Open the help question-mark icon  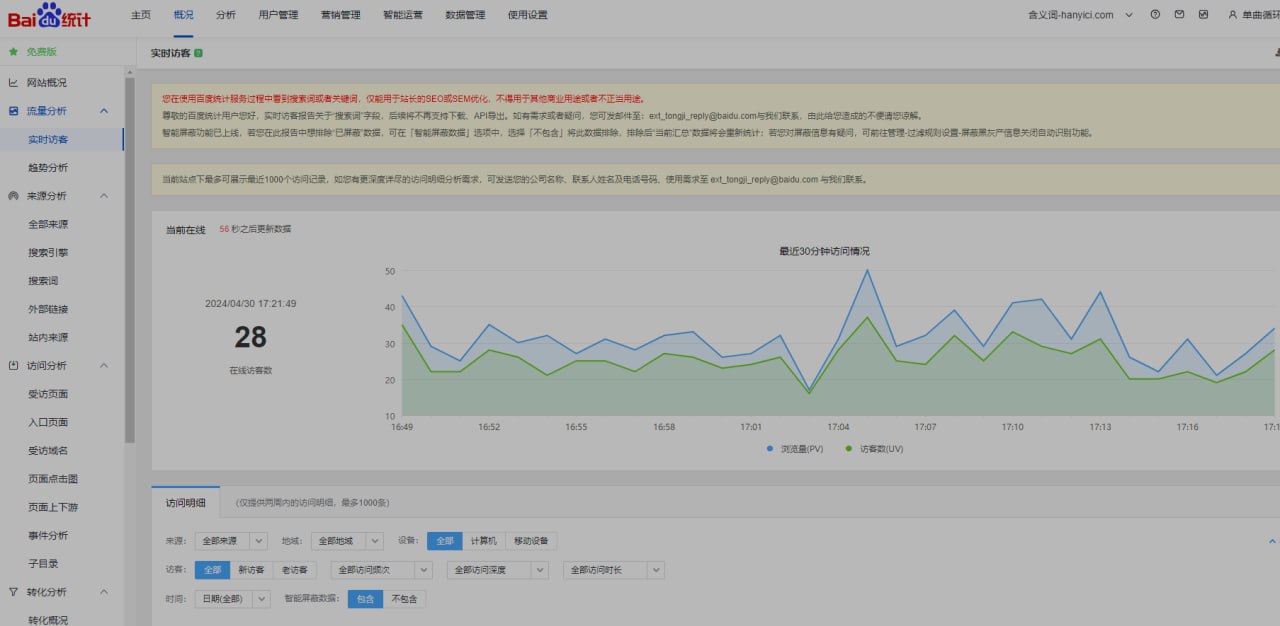coord(1155,15)
